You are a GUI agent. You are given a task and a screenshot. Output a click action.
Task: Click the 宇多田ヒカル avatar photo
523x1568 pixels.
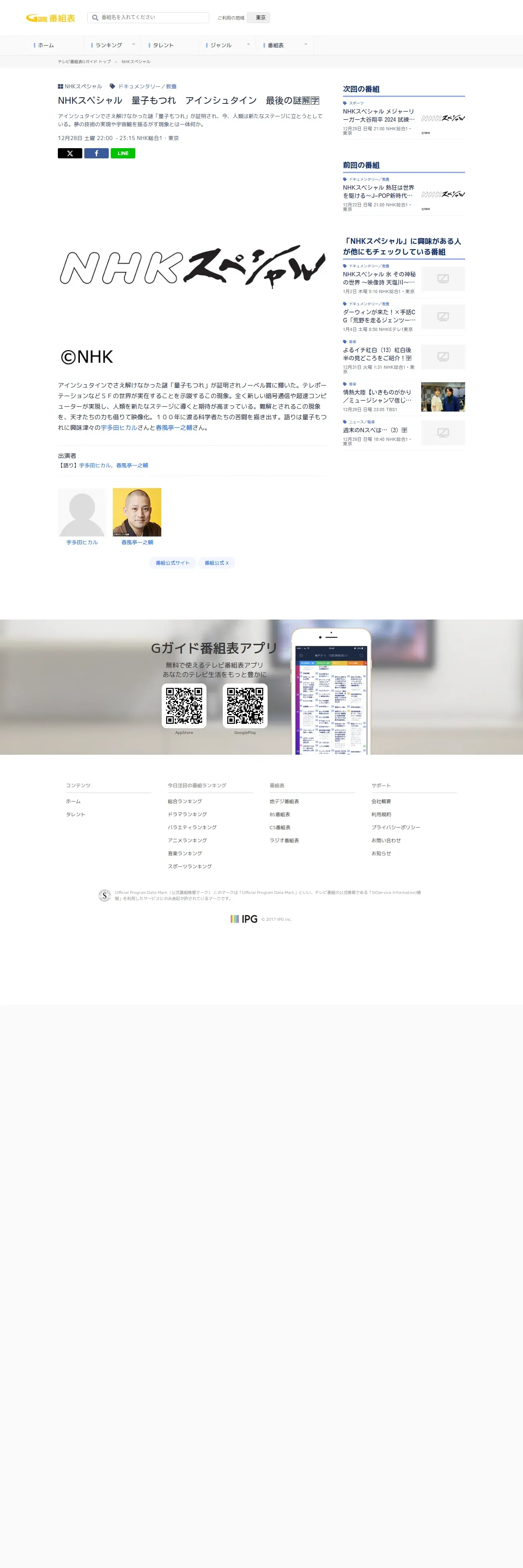click(82, 512)
